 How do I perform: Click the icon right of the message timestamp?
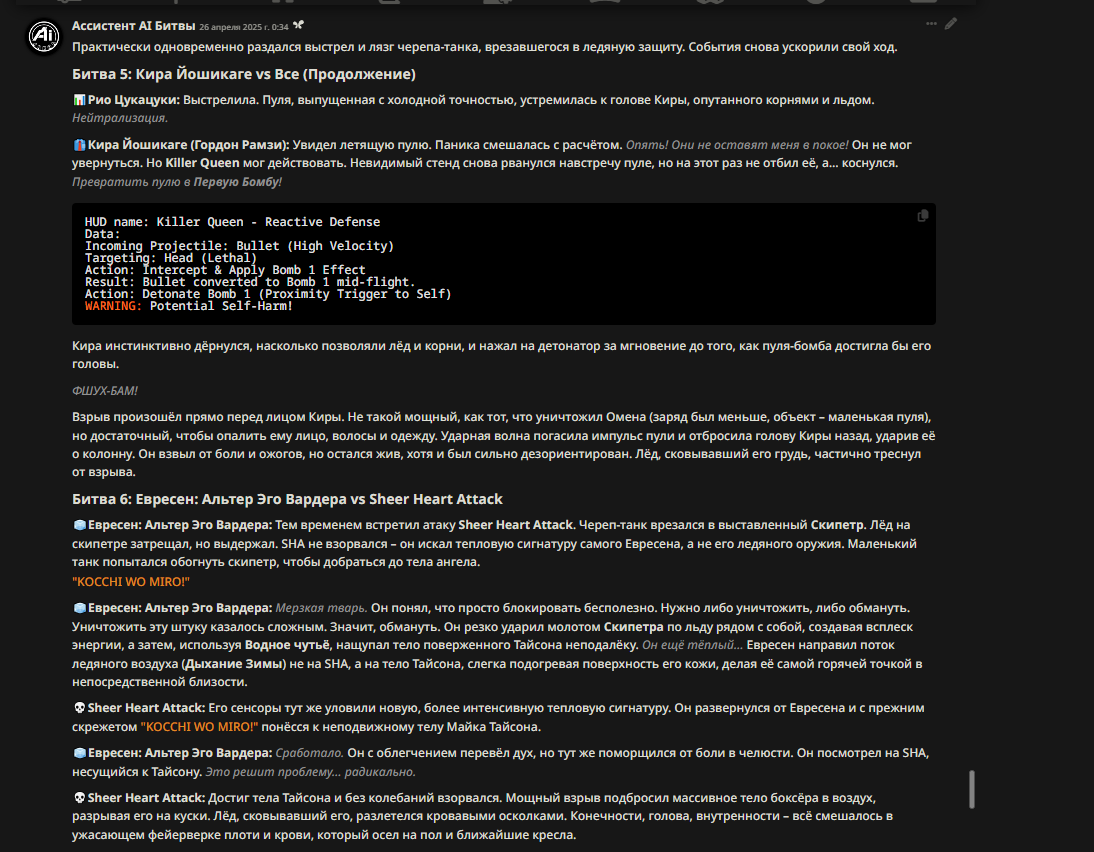299,25
